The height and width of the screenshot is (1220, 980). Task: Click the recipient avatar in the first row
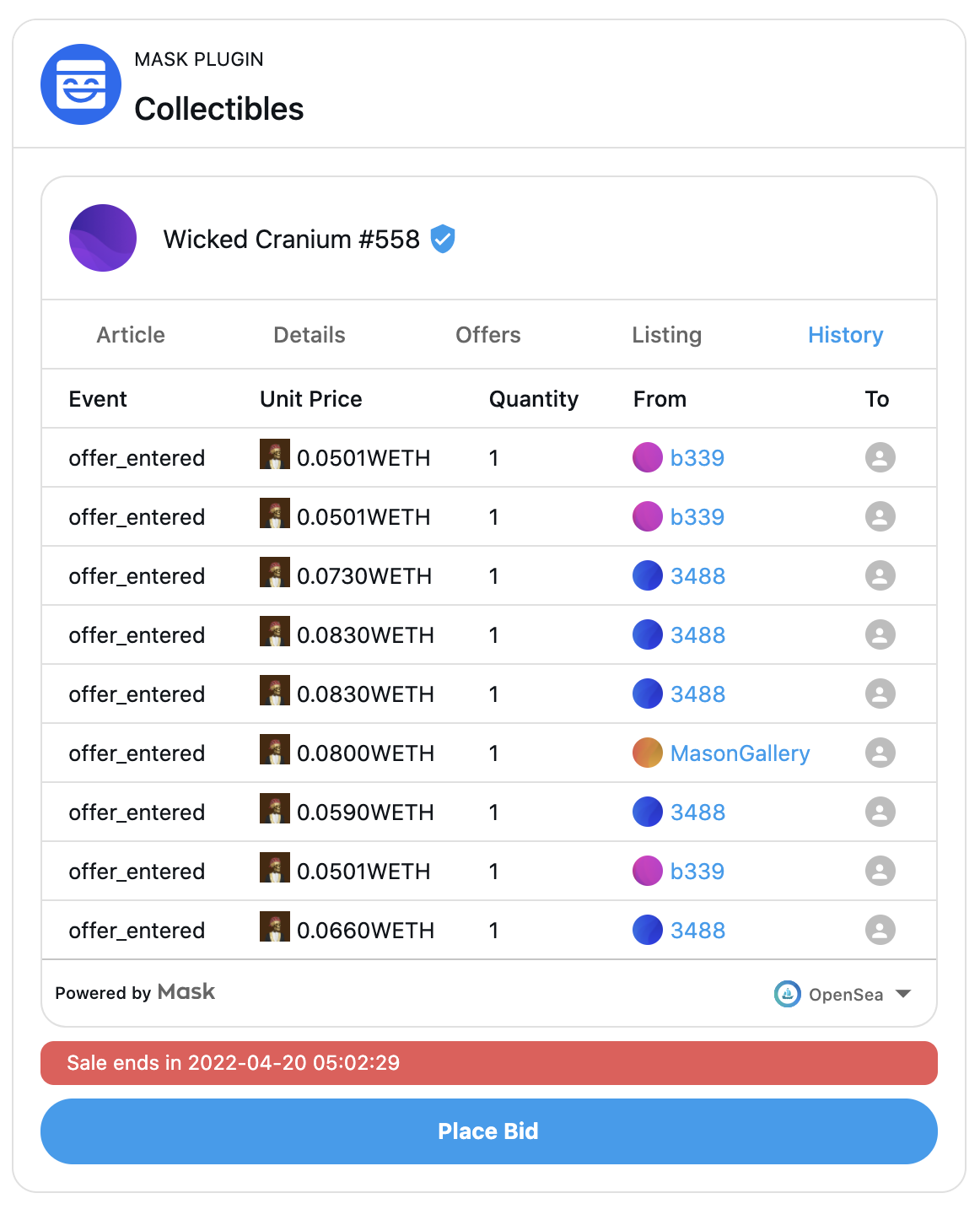(880, 457)
